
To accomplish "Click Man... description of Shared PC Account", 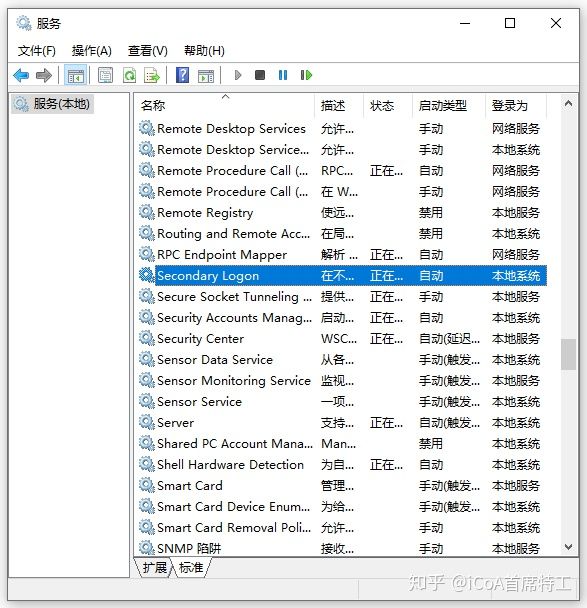I will [x=338, y=443].
